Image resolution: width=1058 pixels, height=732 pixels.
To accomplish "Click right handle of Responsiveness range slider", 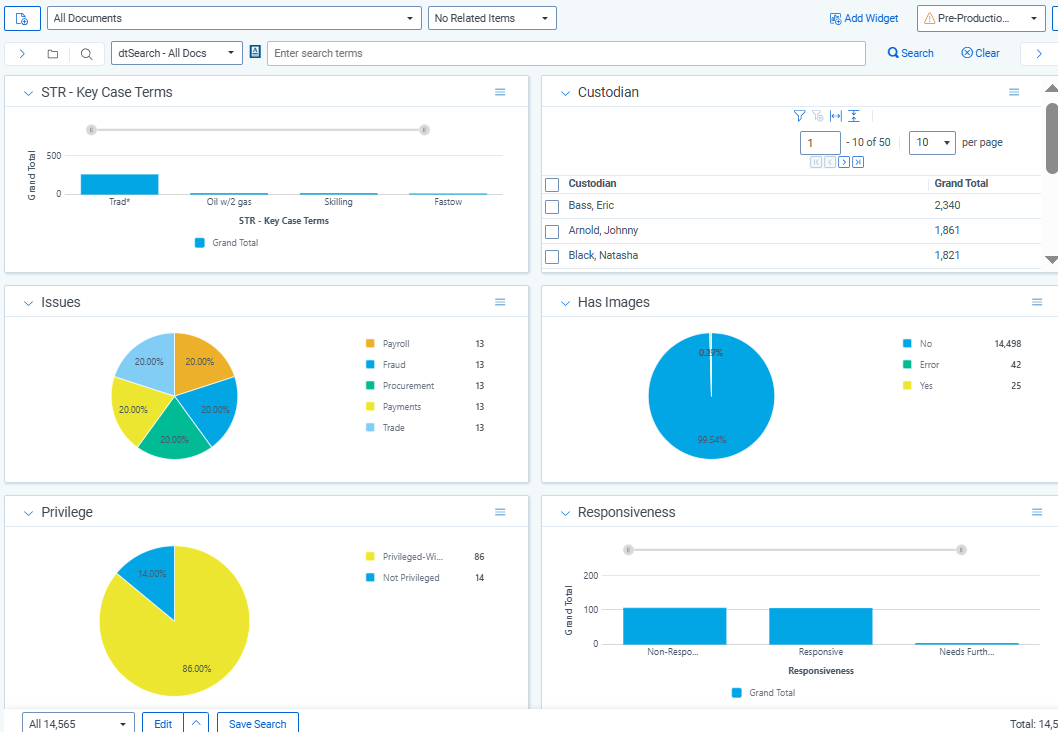I will (x=962, y=550).
